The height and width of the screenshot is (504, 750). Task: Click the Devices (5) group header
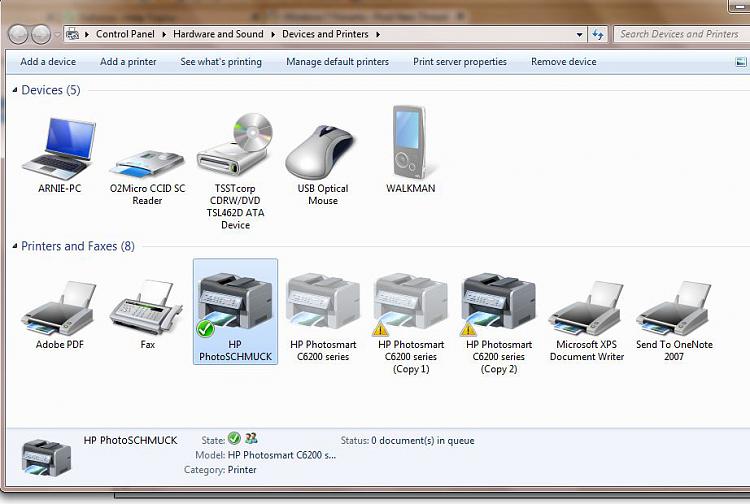click(51, 90)
